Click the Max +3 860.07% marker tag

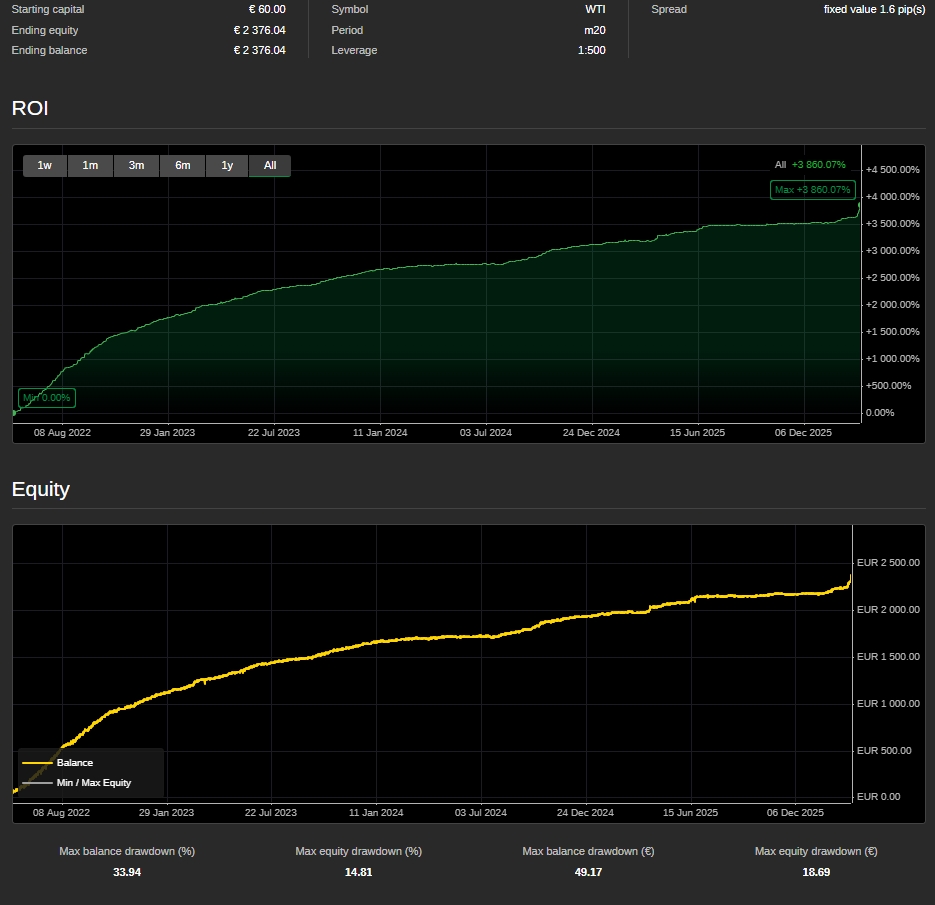pos(813,189)
